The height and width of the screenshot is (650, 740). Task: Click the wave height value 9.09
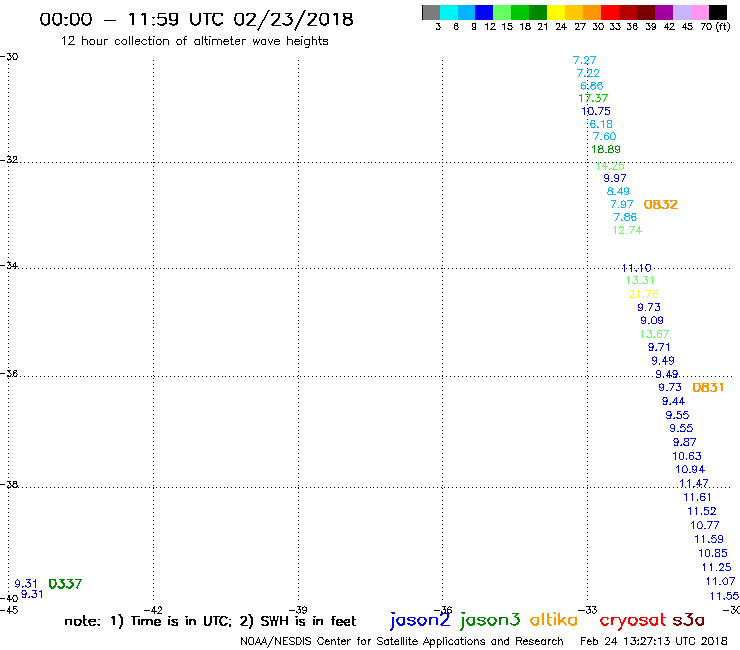click(652, 321)
